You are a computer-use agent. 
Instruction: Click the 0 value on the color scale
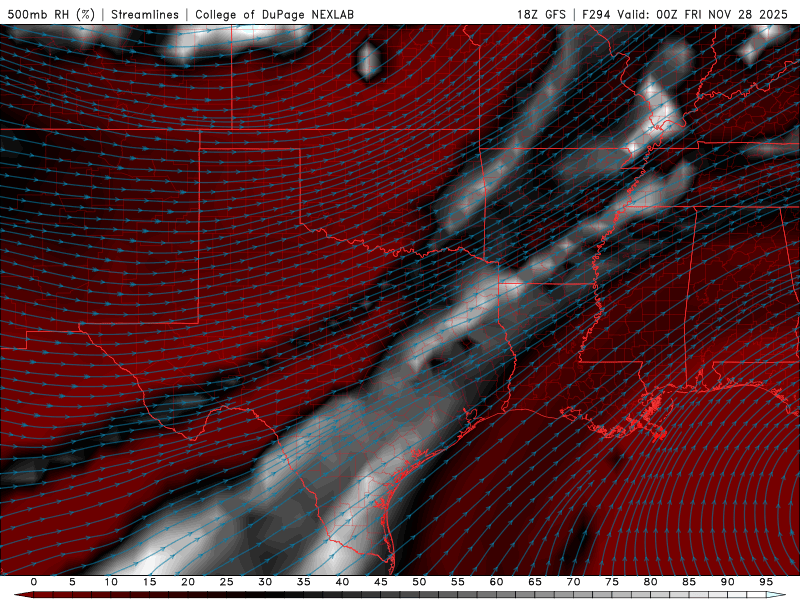pyautogui.click(x=34, y=582)
